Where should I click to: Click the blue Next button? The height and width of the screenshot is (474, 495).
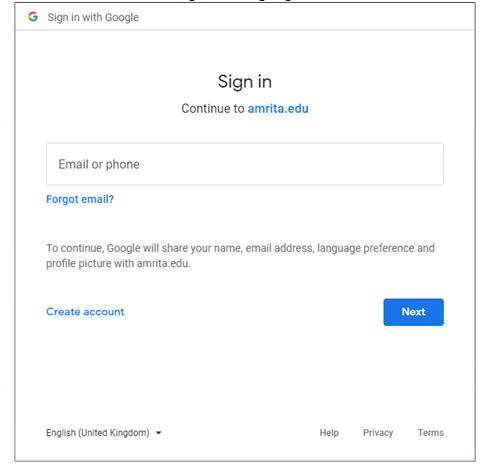click(413, 312)
